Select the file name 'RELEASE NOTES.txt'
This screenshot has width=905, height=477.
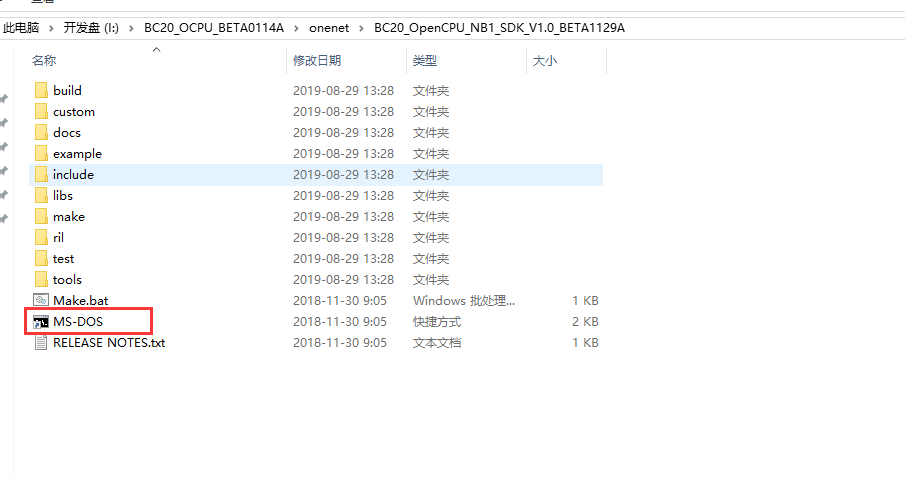click(109, 342)
